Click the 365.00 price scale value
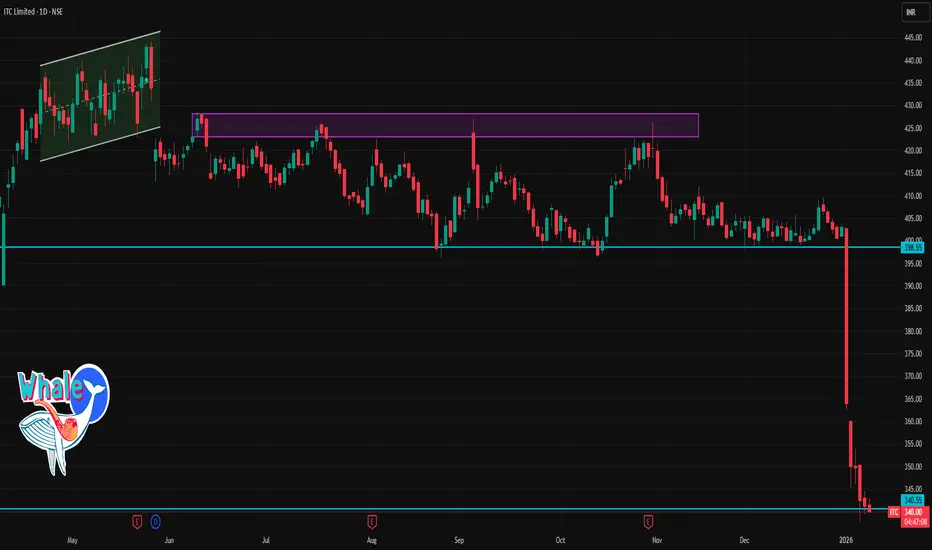932x550 pixels. [x=913, y=398]
